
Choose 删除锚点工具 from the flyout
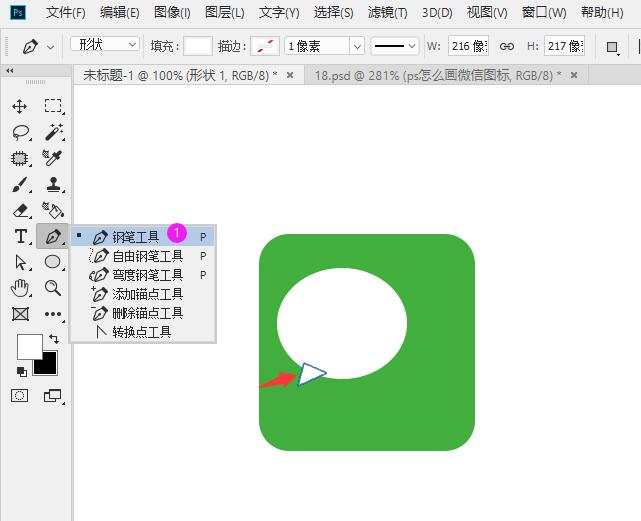(x=143, y=313)
